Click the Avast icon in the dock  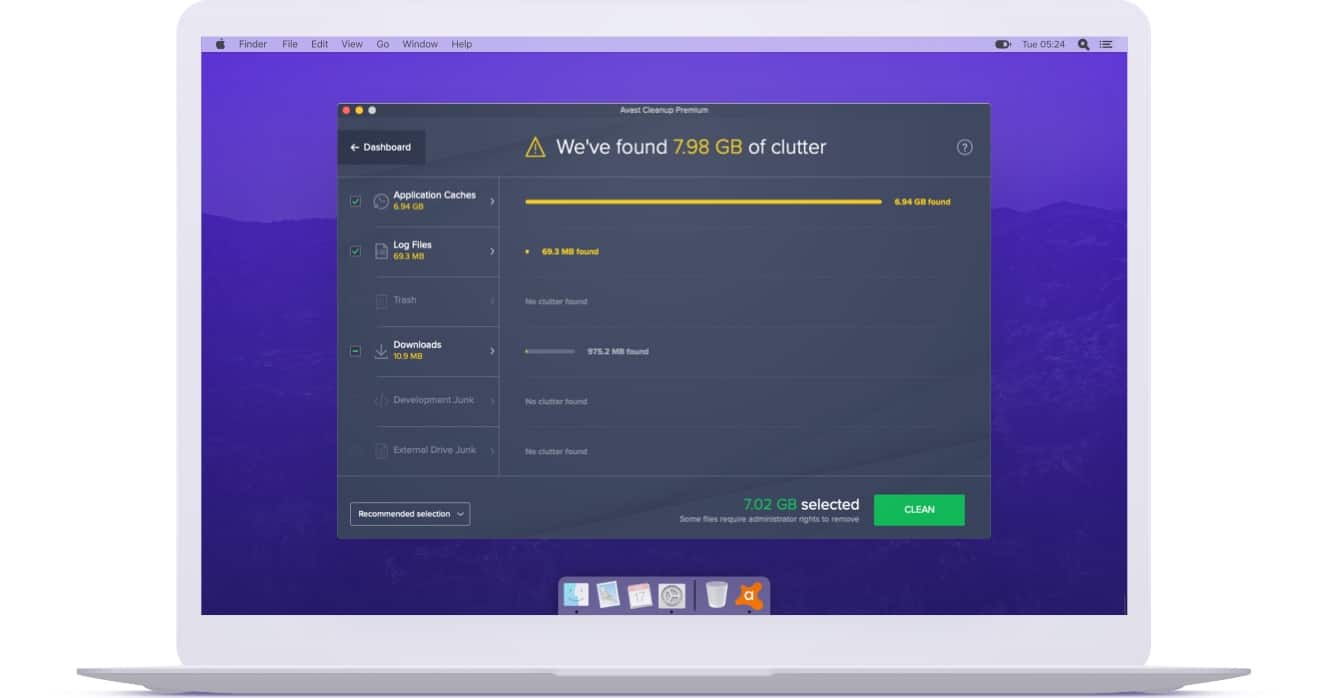pos(749,595)
